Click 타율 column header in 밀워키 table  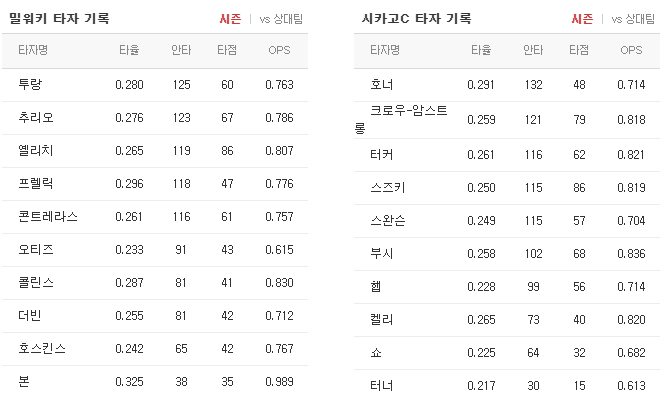(129, 50)
